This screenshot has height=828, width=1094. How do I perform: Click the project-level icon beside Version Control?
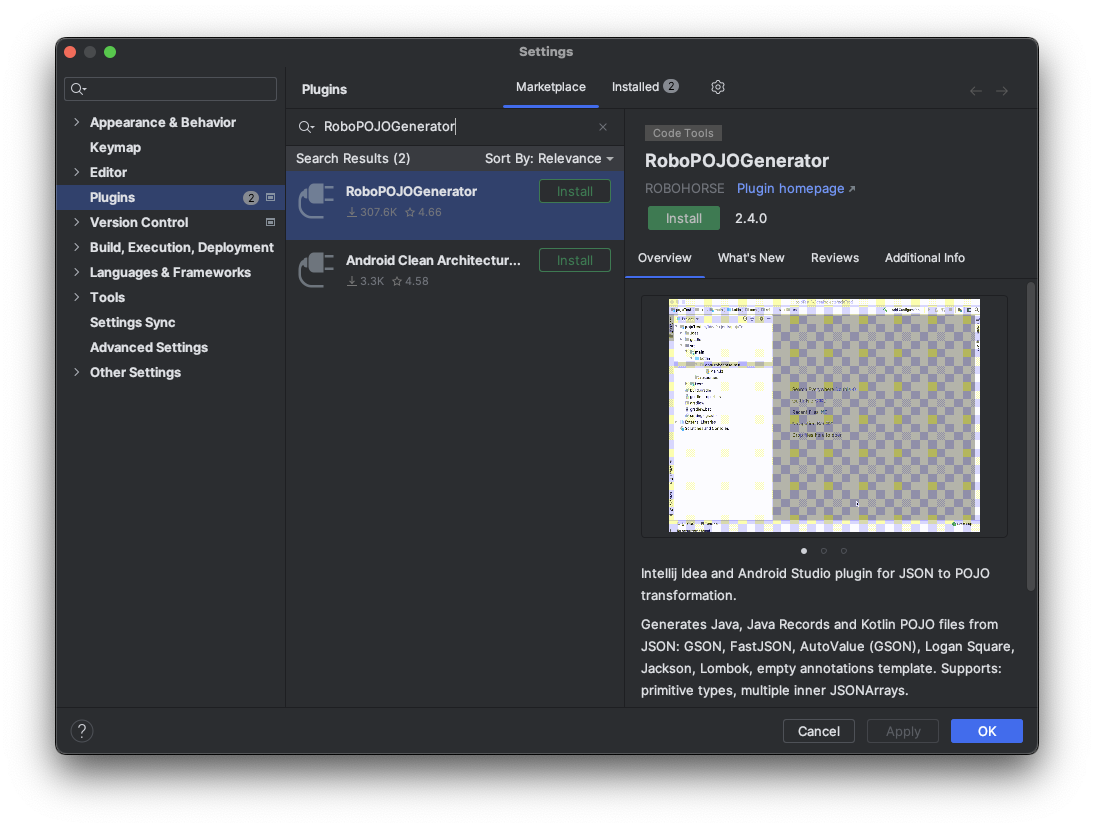click(x=271, y=223)
